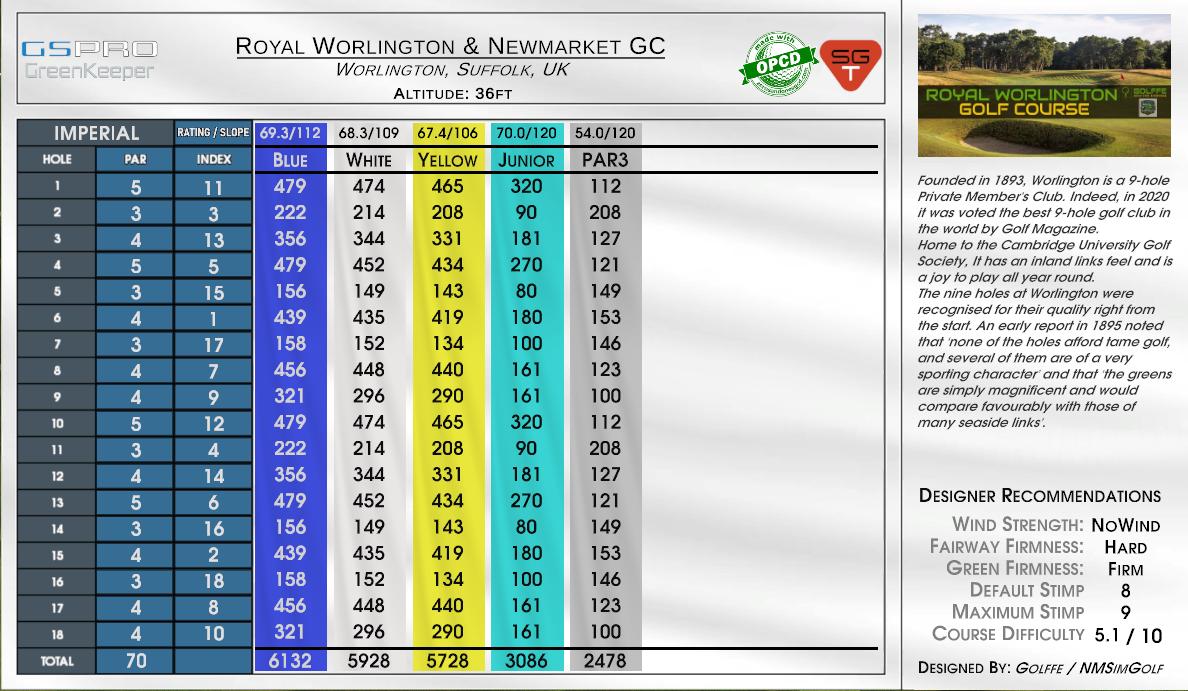Screen dimensions: 1188x691
Task: Select Course Difficulty value '5.1 / 10'
Action: 1127,635
